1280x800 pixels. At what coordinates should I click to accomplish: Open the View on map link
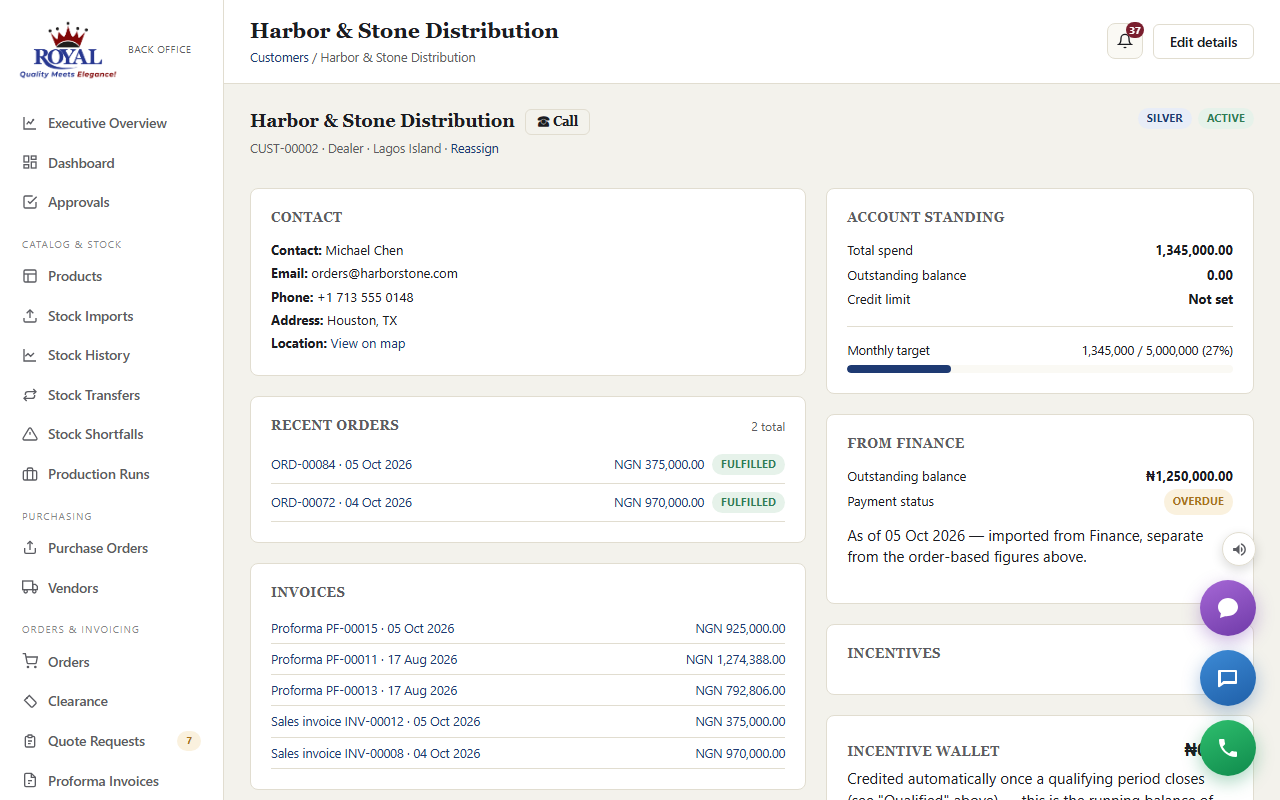(x=368, y=343)
